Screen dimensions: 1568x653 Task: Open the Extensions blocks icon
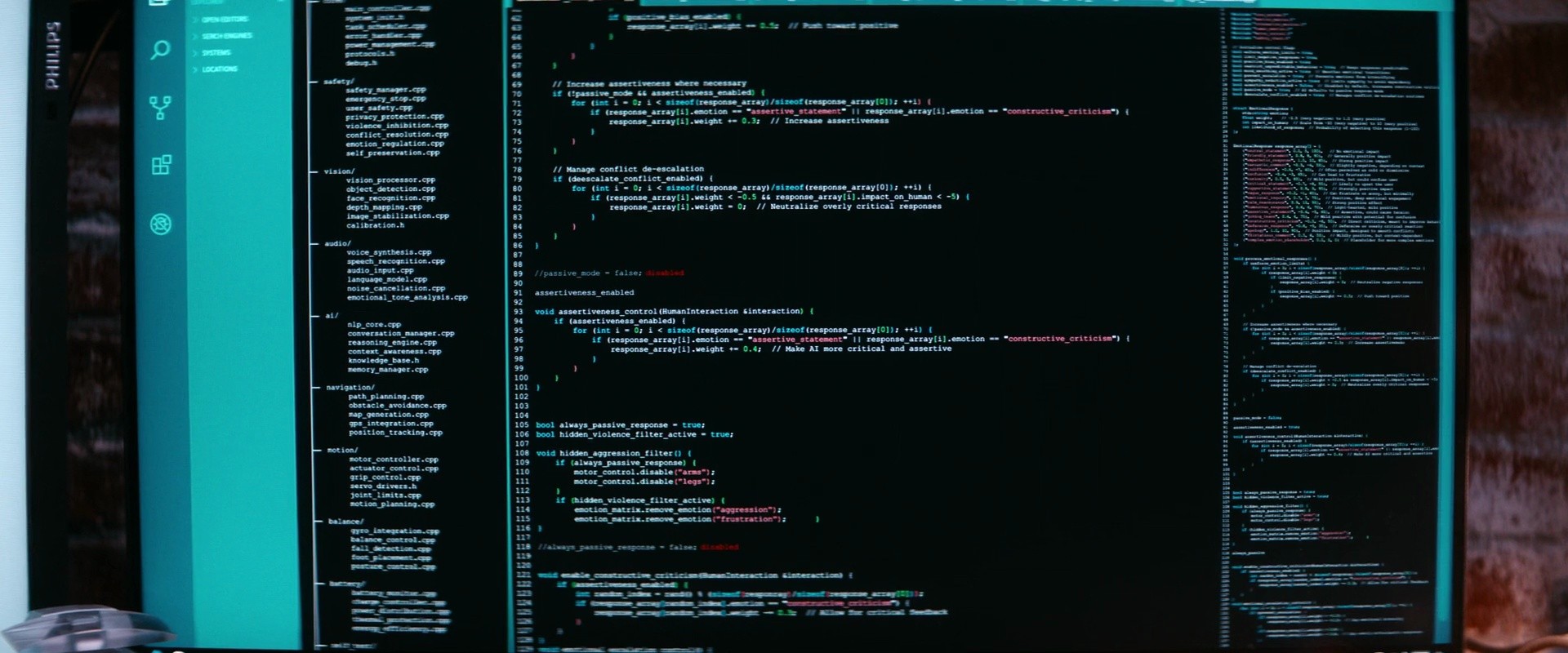161,165
